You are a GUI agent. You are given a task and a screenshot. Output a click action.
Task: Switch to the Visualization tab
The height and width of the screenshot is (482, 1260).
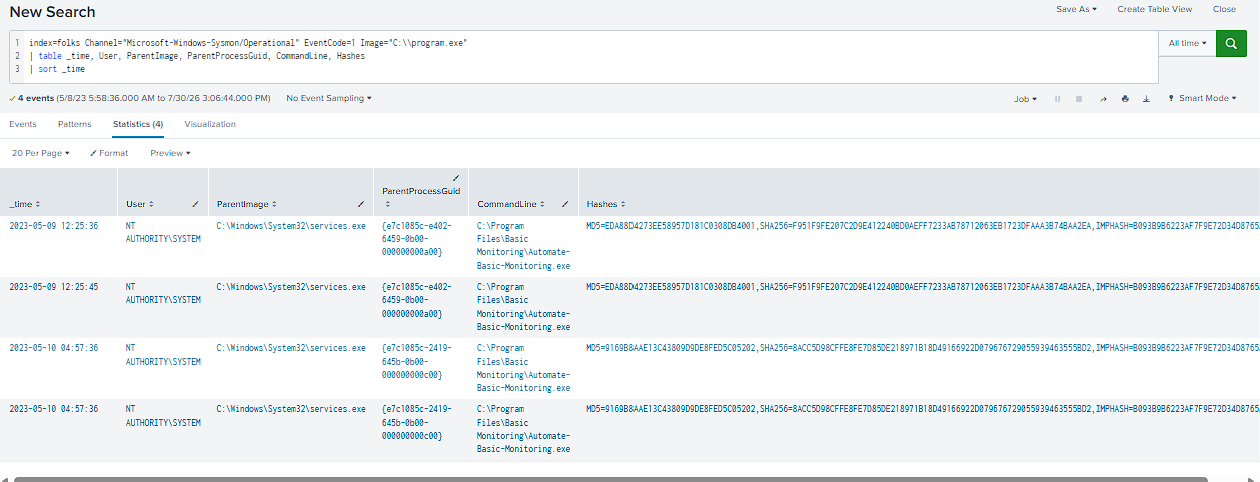210,124
